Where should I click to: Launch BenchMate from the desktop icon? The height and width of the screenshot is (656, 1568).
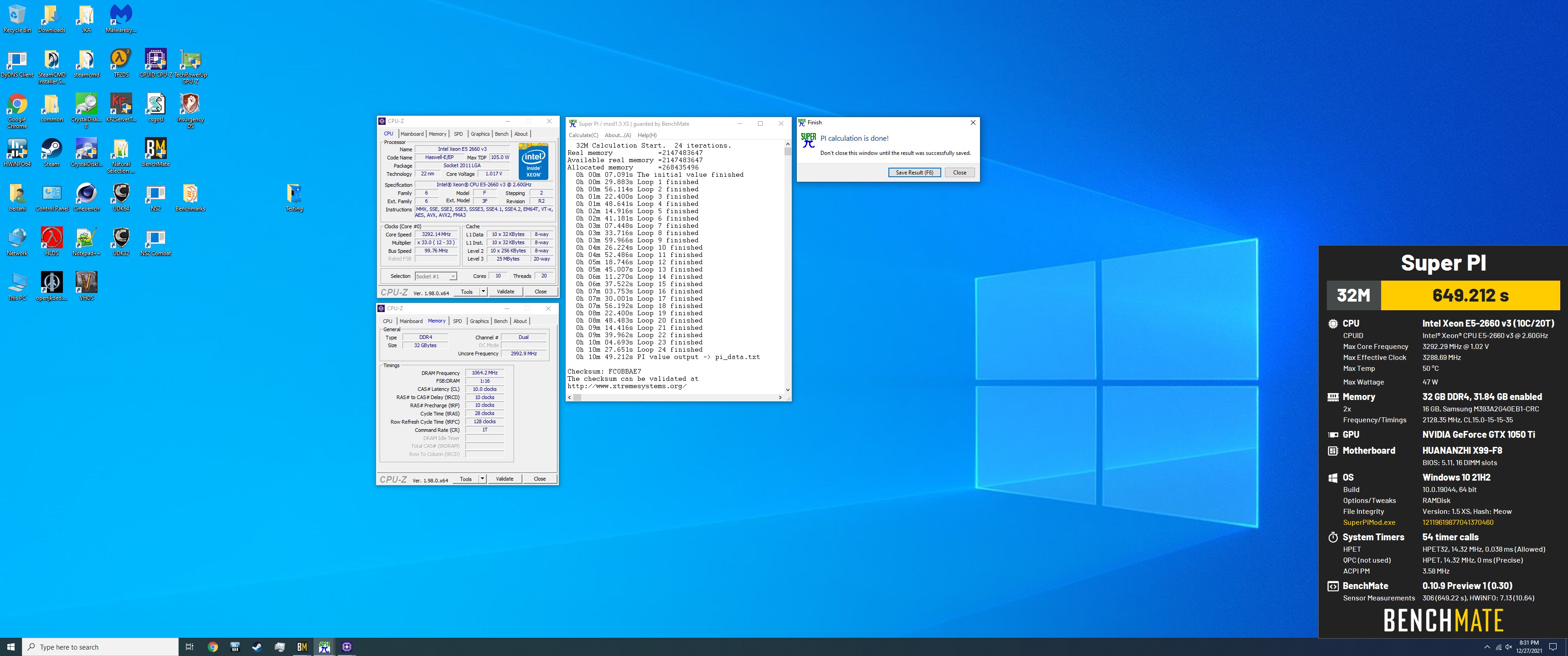(x=156, y=153)
